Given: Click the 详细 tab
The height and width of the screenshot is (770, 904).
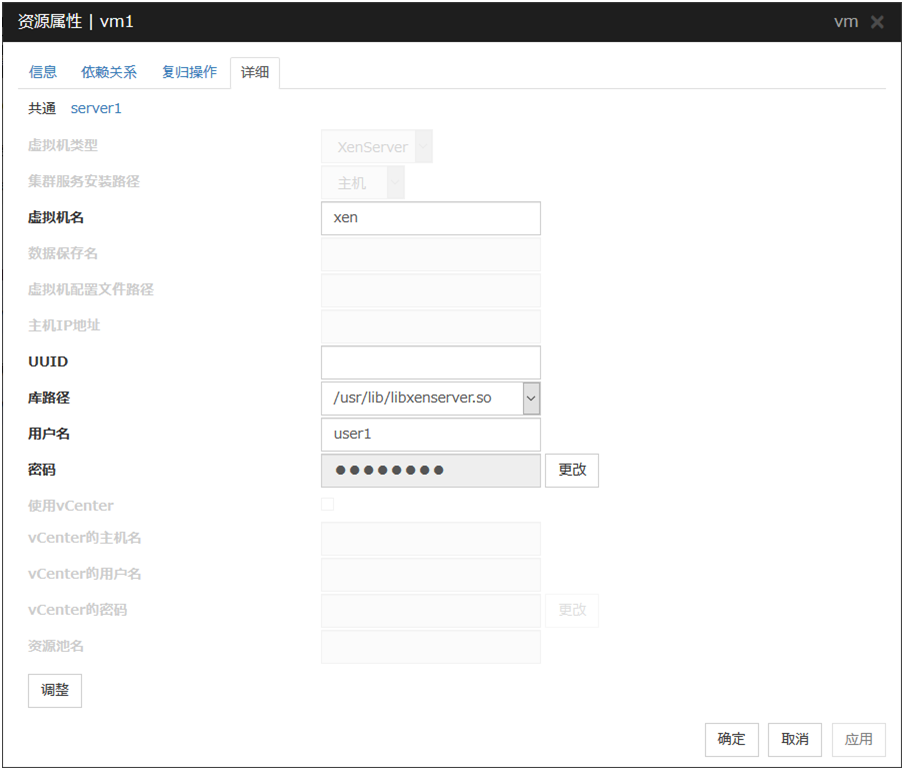Looking at the screenshot, I should (255, 72).
